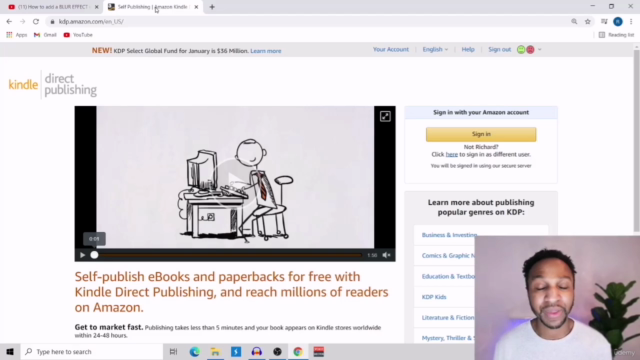The image size is (640, 360).
Task: Open the Windows Start menu
Action: click(10, 351)
